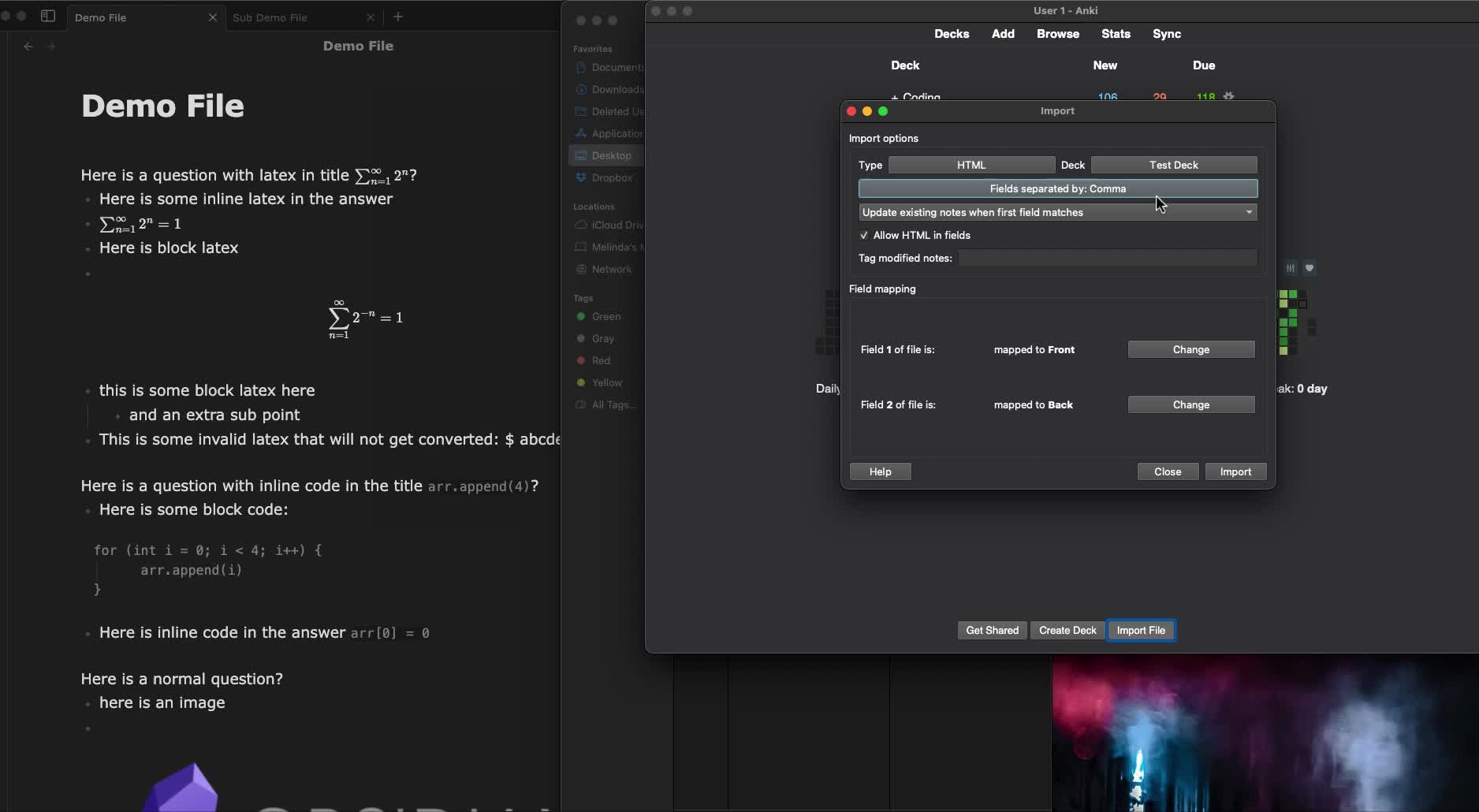The image size is (1479, 812).
Task: Open a new tab with the plus icon
Action: click(398, 17)
